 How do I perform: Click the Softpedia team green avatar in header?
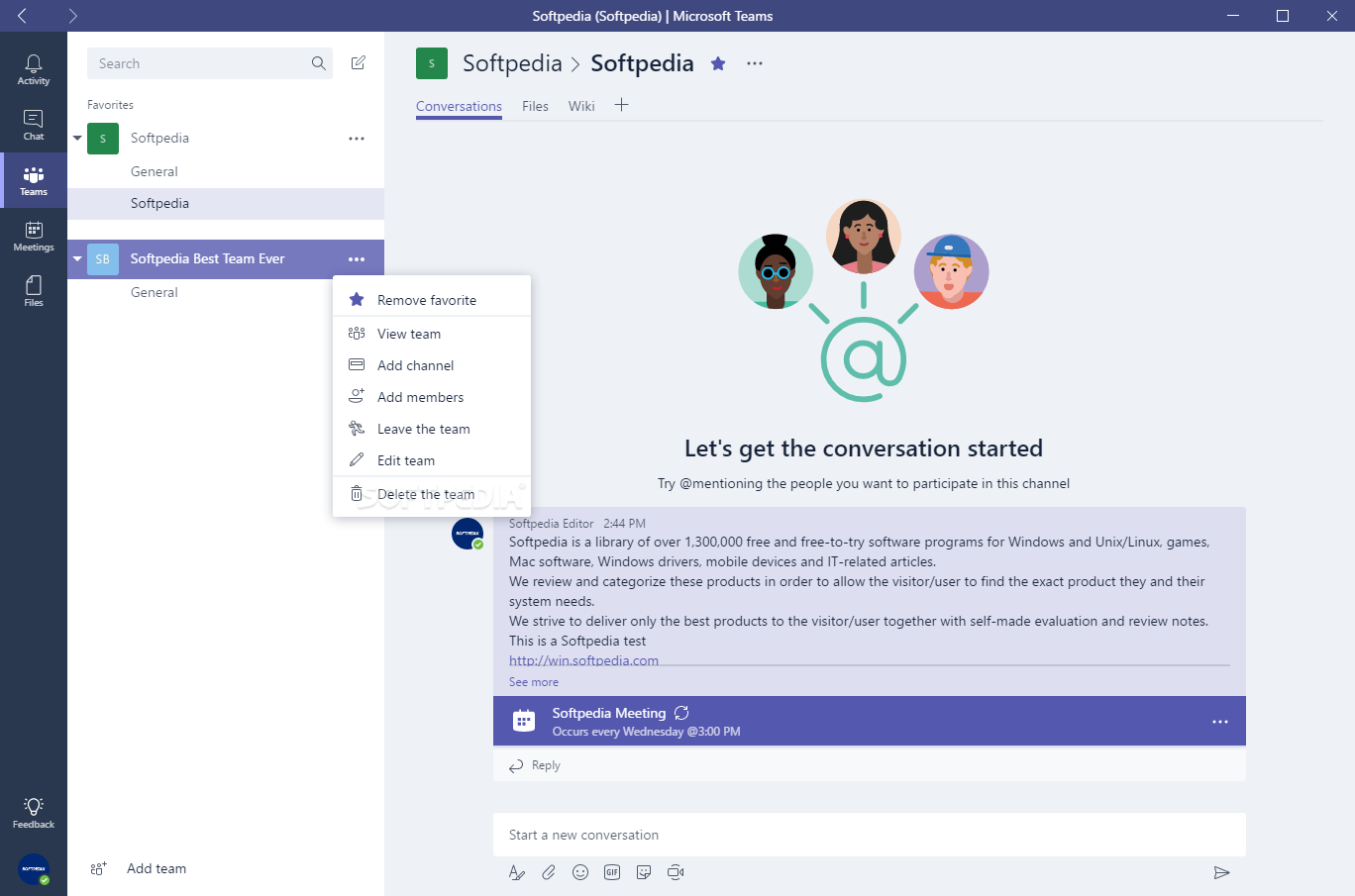(432, 63)
